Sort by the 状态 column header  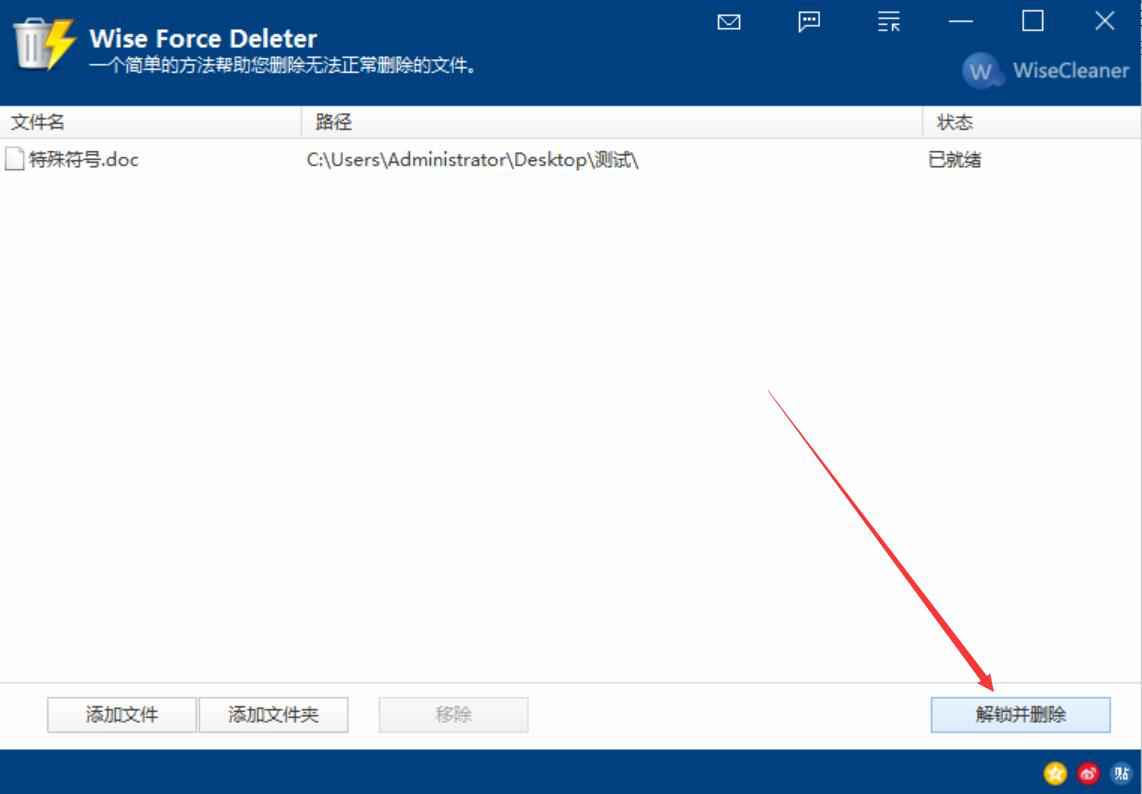pos(1031,122)
